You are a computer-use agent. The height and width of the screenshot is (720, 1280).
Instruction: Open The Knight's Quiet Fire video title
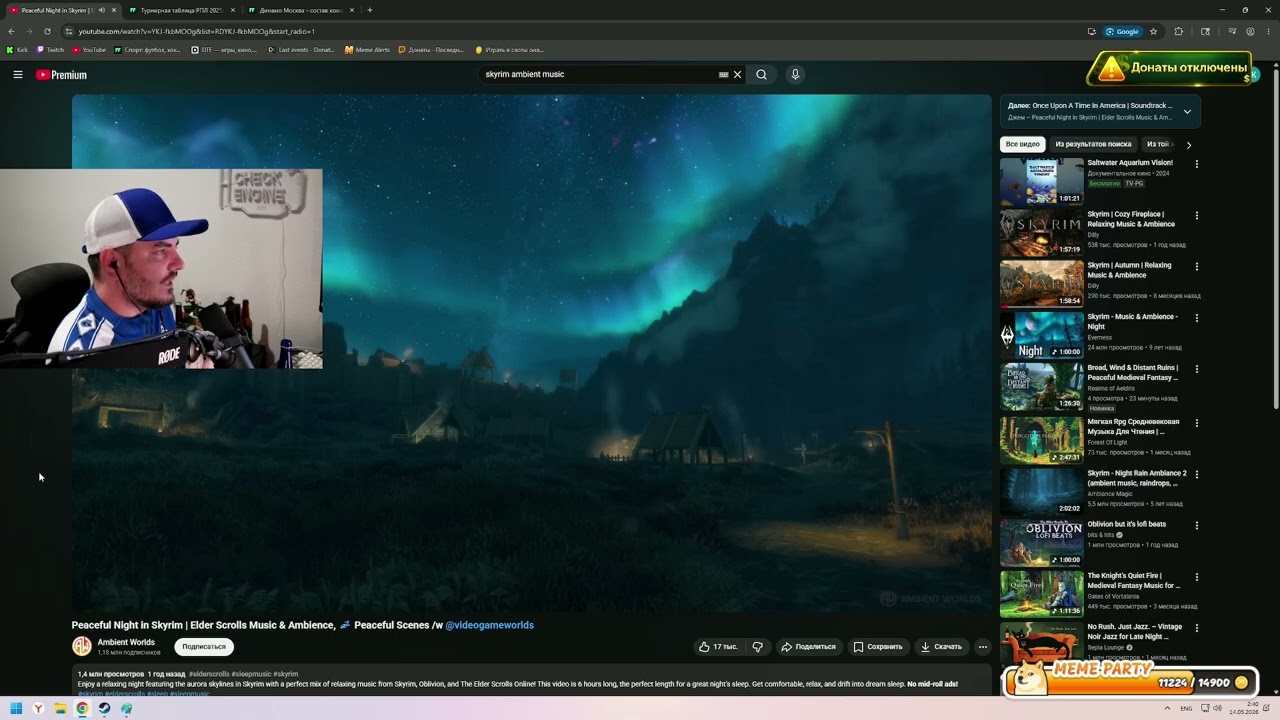[x=1134, y=581]
